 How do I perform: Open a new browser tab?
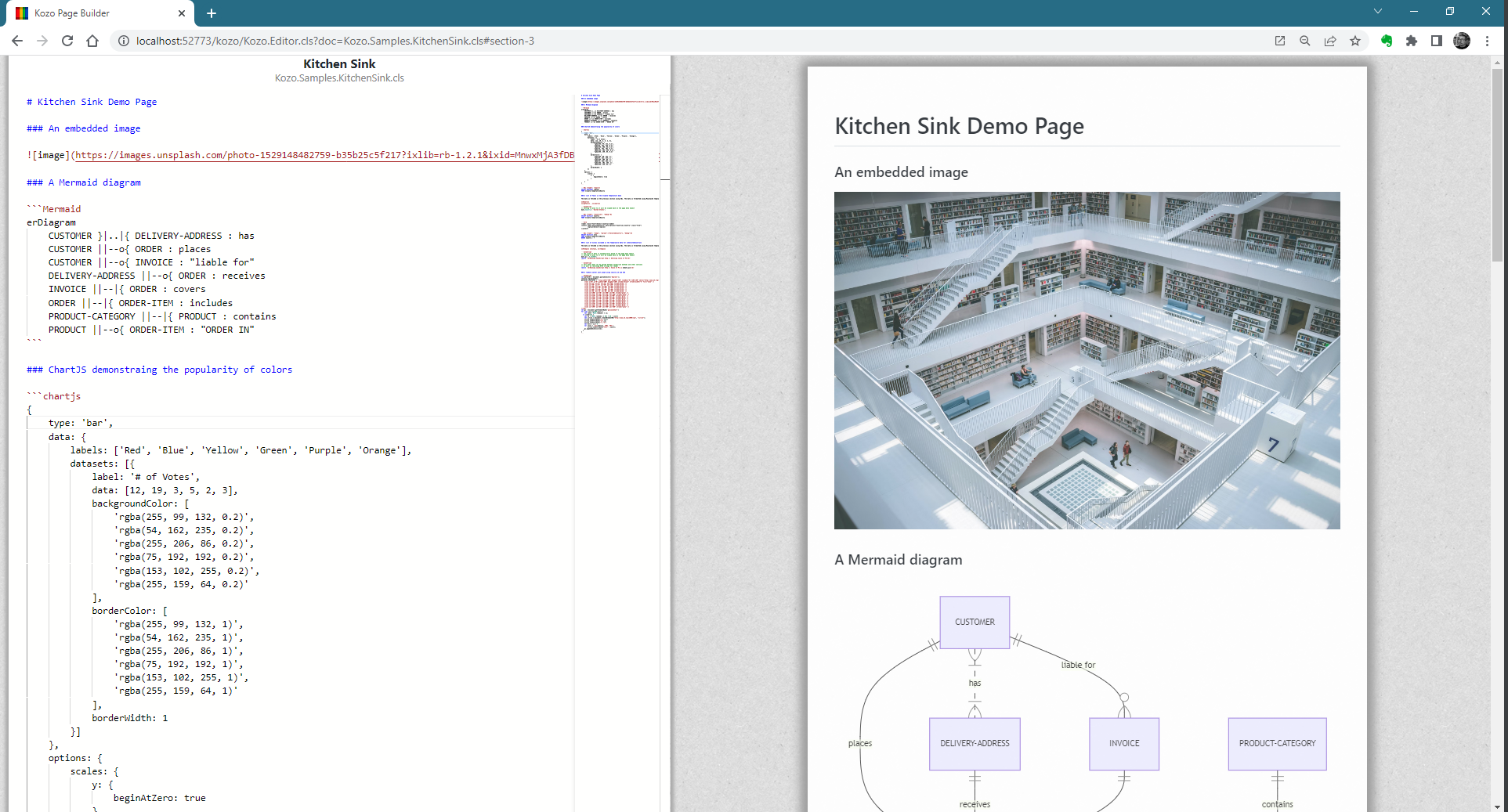(212, 13)
